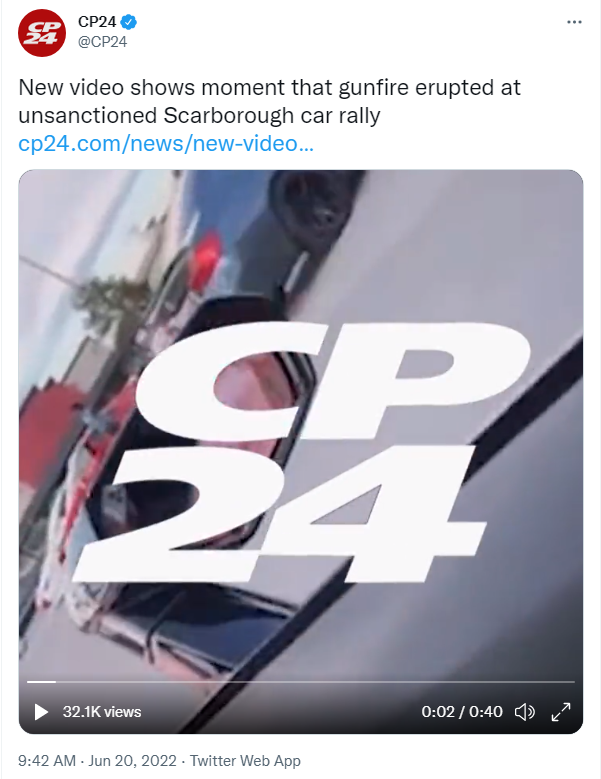Expand the video to fullscreen
Image resolution: width=601 pixels, height=779 pixels.
pos(561,711)
